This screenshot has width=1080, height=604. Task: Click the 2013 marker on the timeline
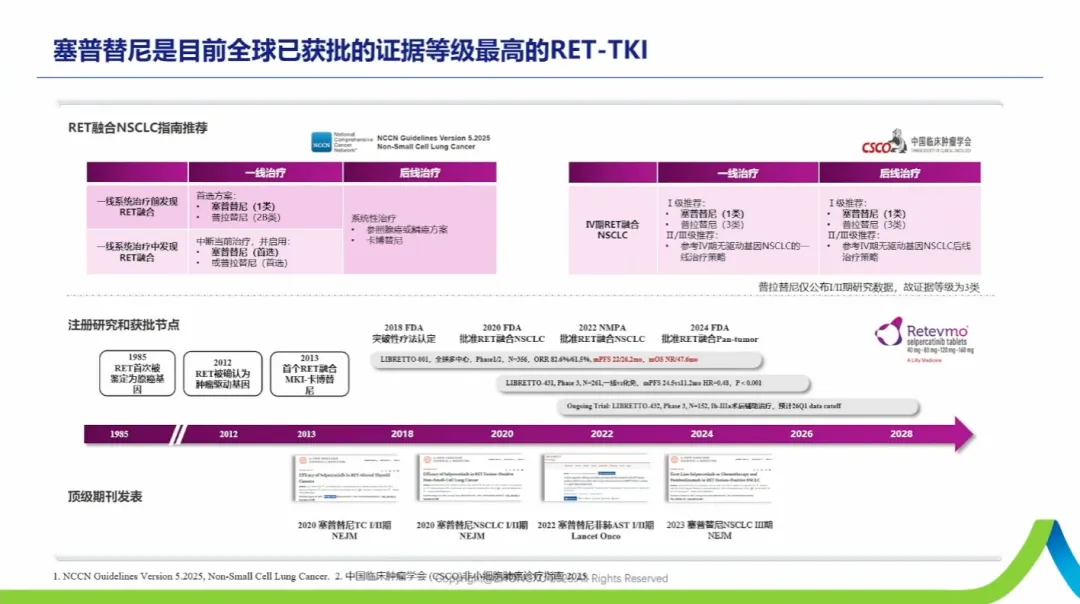(x=306, y=434)
